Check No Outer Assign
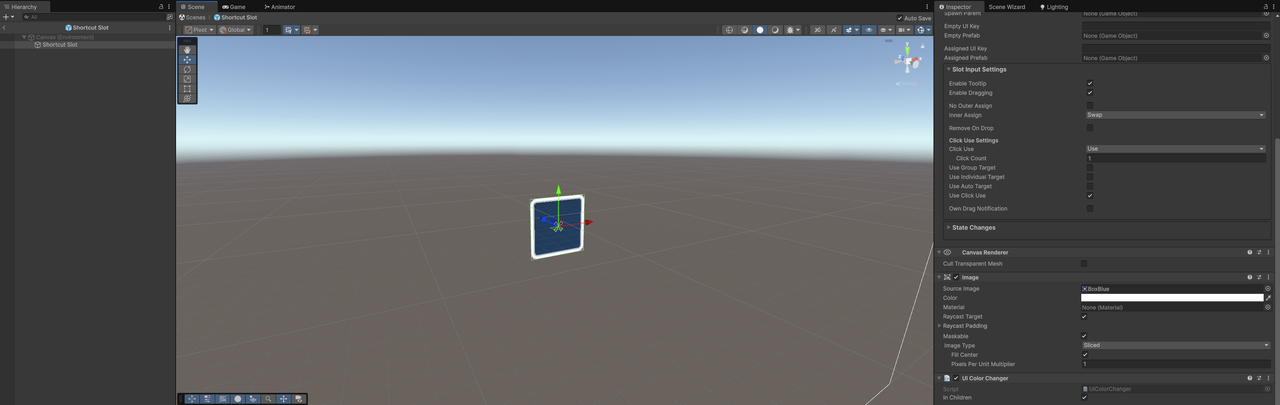The width and height of the screenshot is (1280, 405). point(1089,105)
